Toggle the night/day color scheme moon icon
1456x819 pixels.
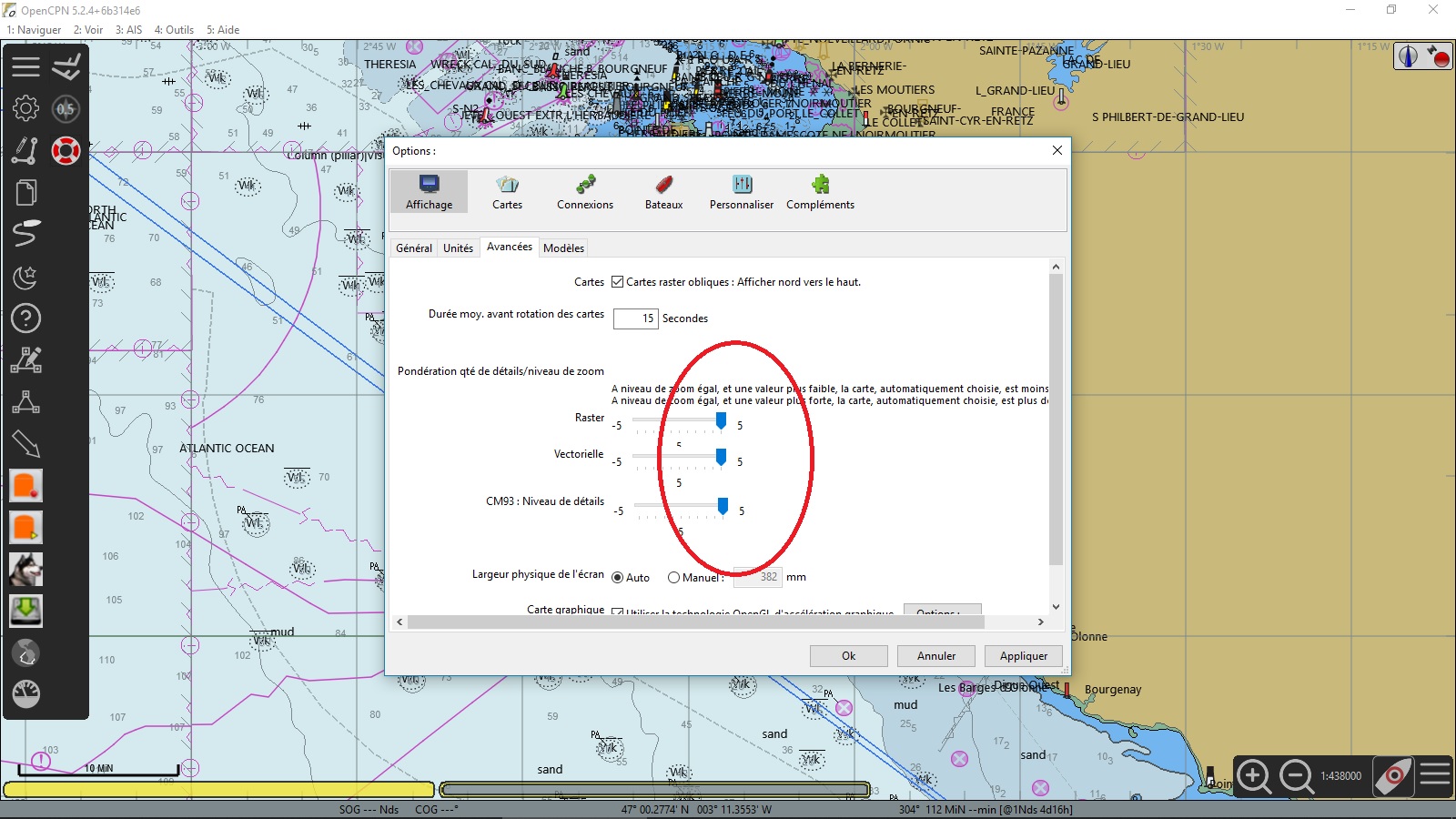pos(25,277)
